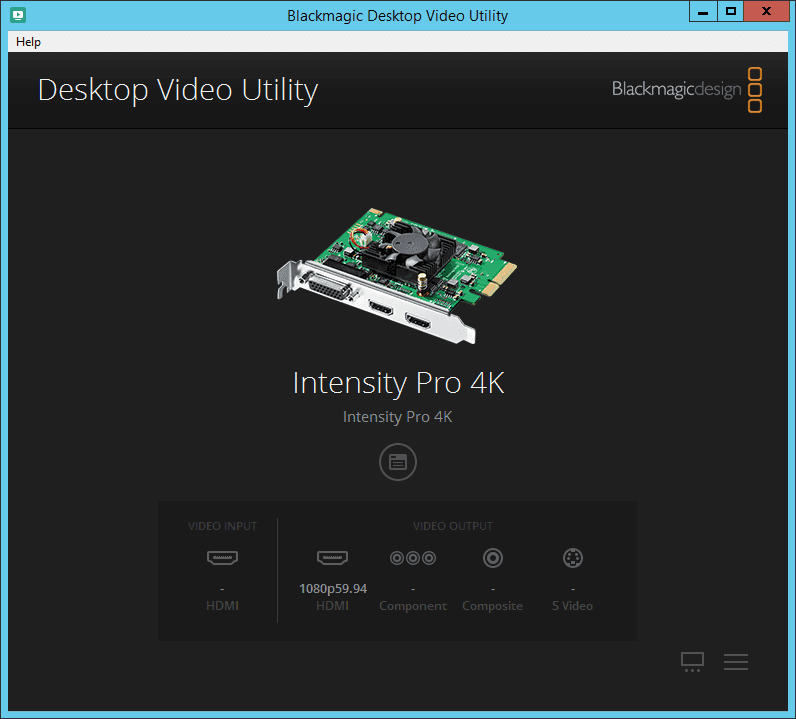
Task: Click the application icon in the title bar
Action: coord(18,15)
